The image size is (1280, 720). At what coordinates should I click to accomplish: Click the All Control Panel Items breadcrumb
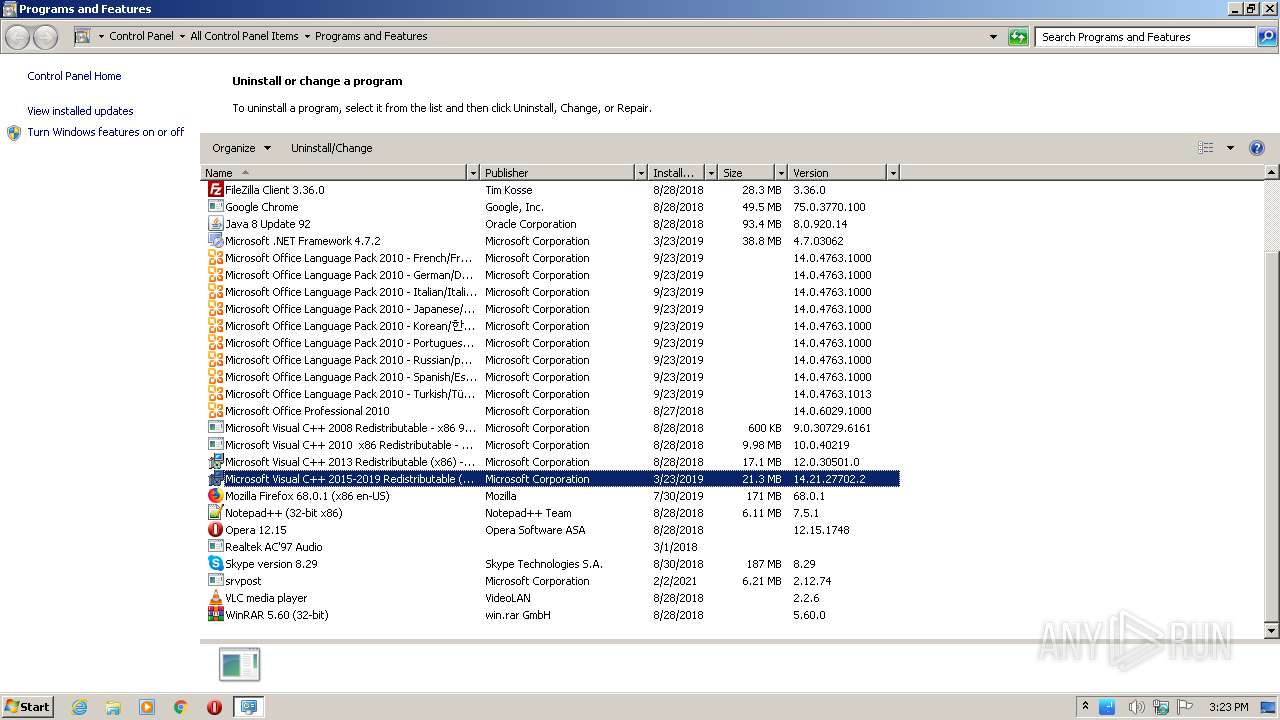coord(244,36)
